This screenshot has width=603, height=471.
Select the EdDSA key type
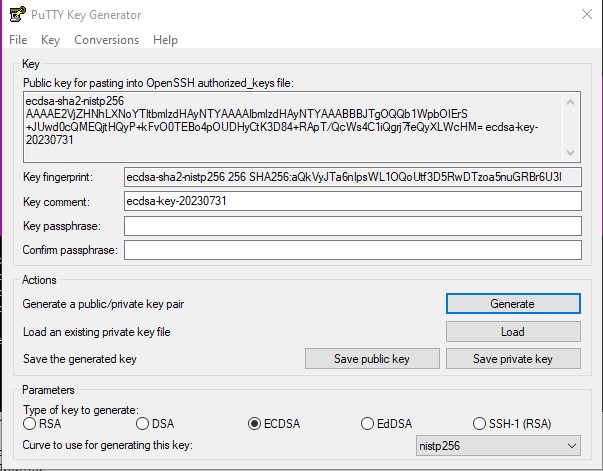coord(386,424)
